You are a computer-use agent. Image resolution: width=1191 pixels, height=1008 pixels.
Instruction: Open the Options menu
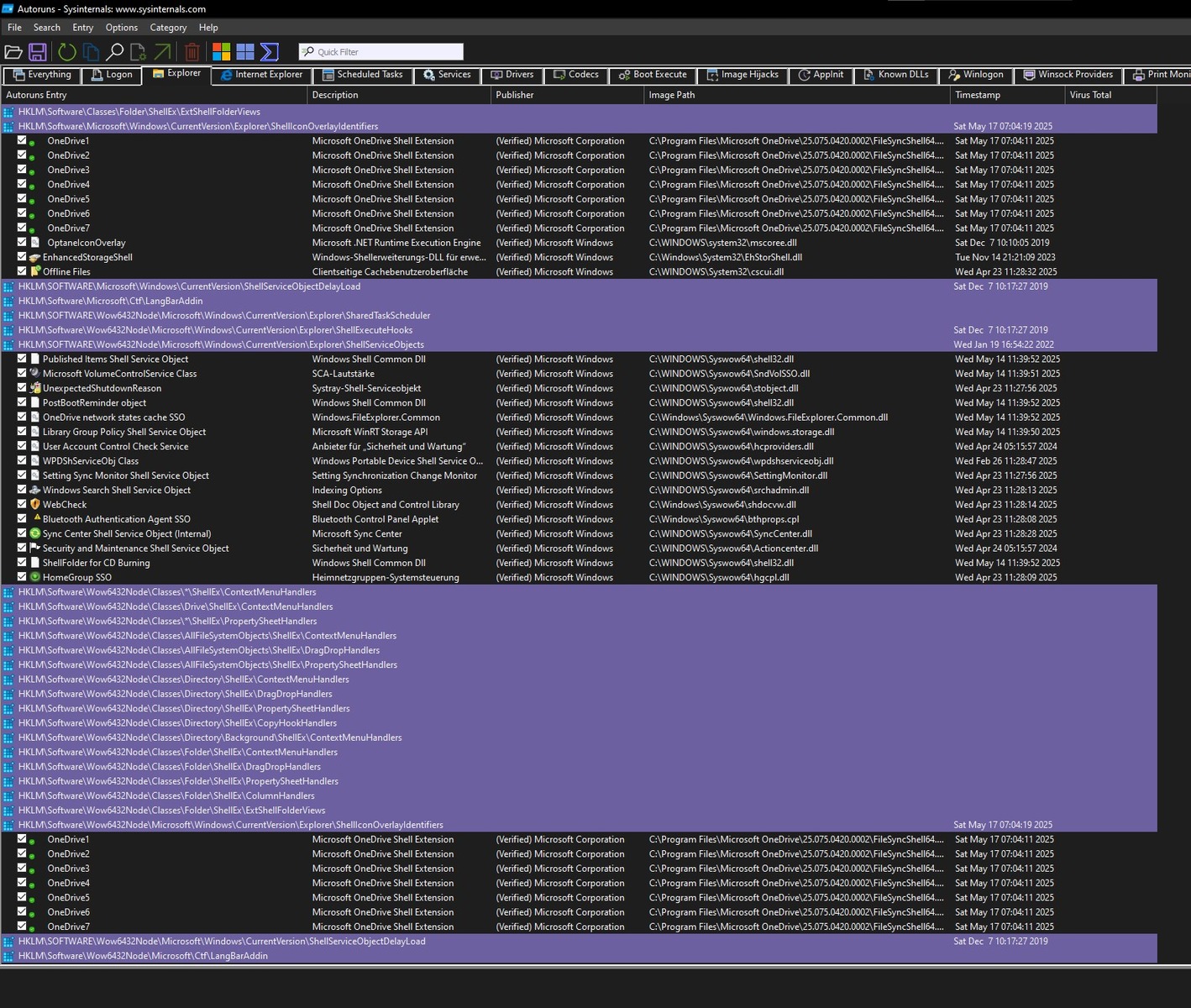pyautogui.click(x=121, y=28)
